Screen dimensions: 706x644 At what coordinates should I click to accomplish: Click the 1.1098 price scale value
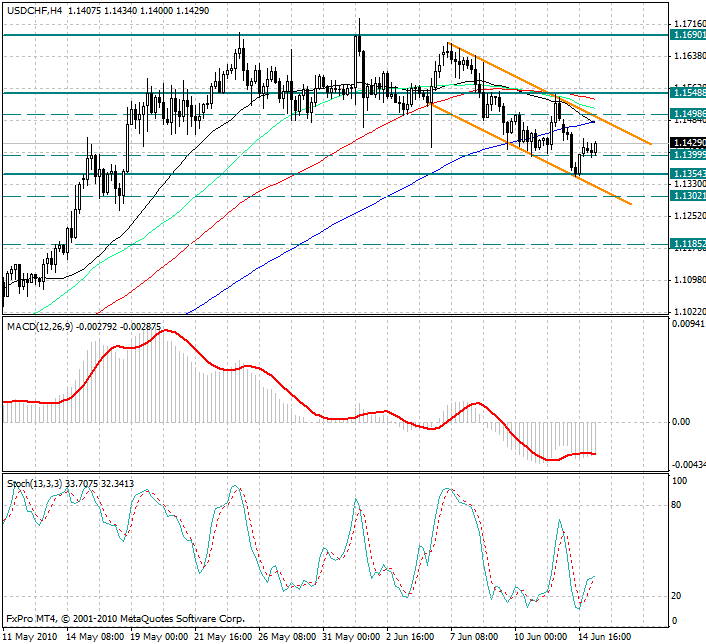689,280
